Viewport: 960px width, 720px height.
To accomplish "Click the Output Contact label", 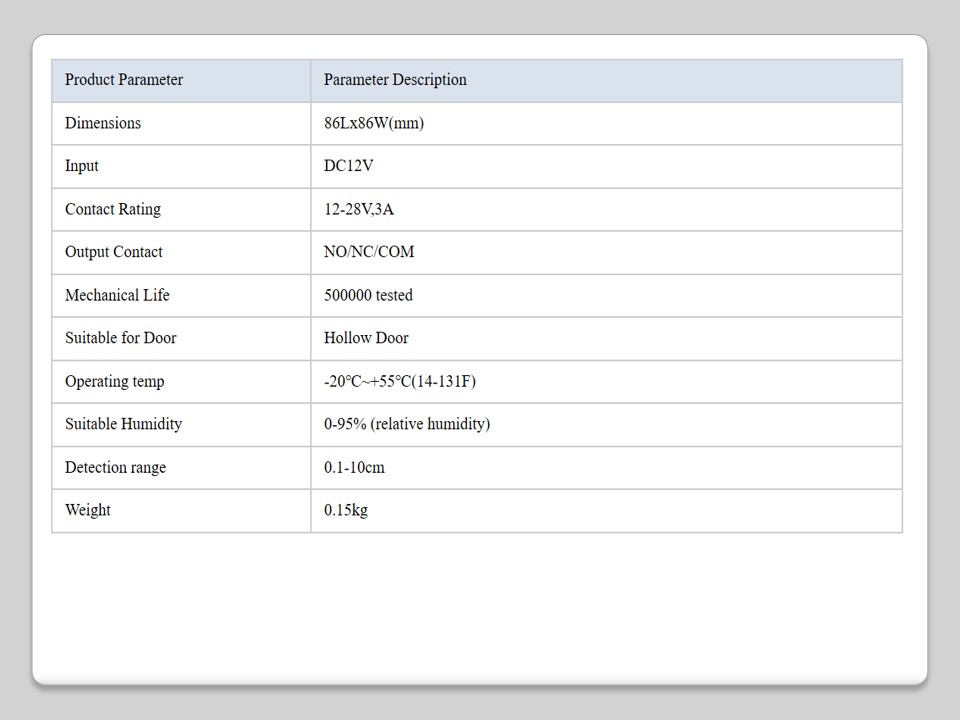I will 114,252.
